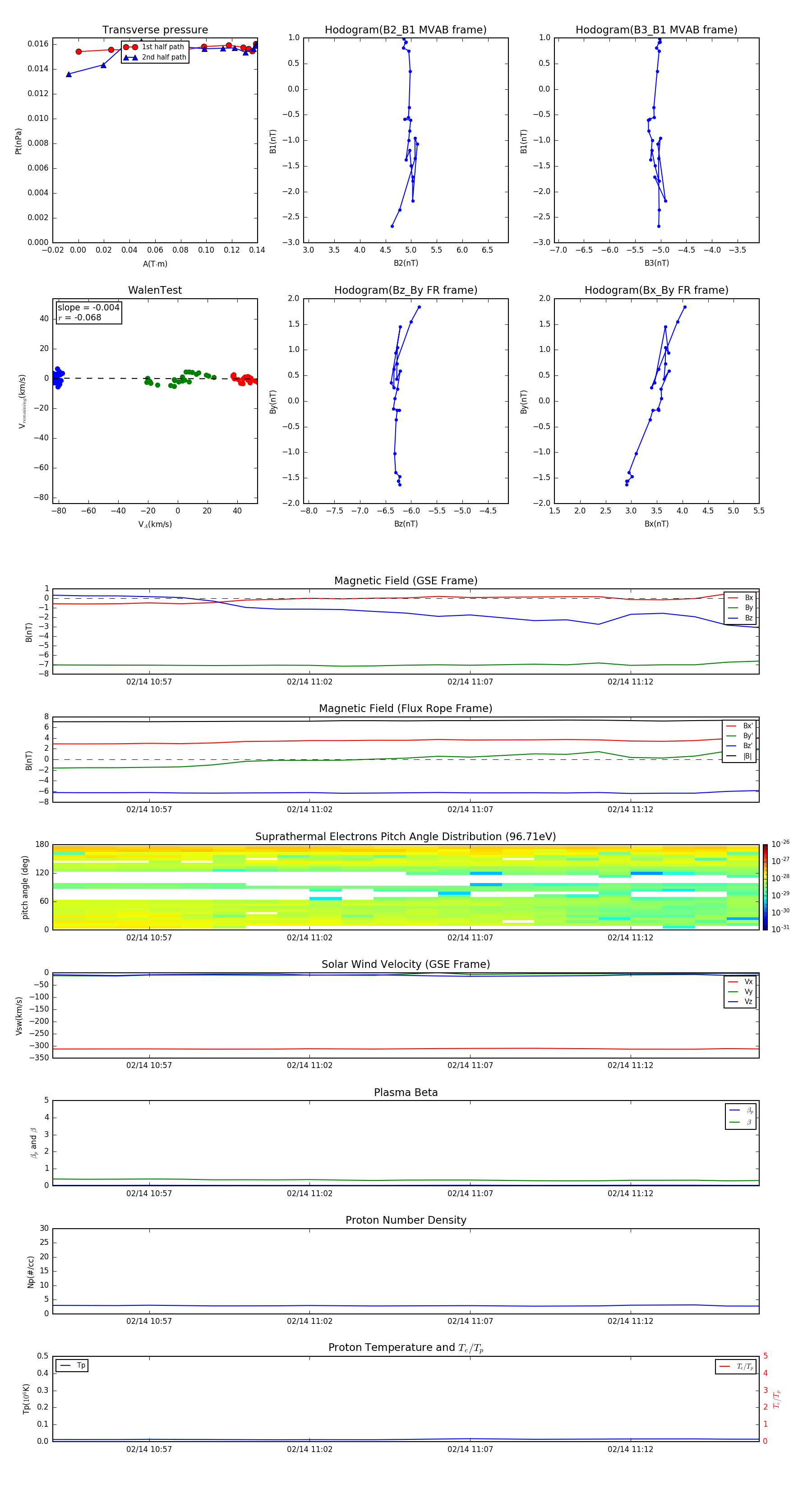Click the blue data cluster in WalenTest
Screen dimensions: 812x1489
coord(57,379)
